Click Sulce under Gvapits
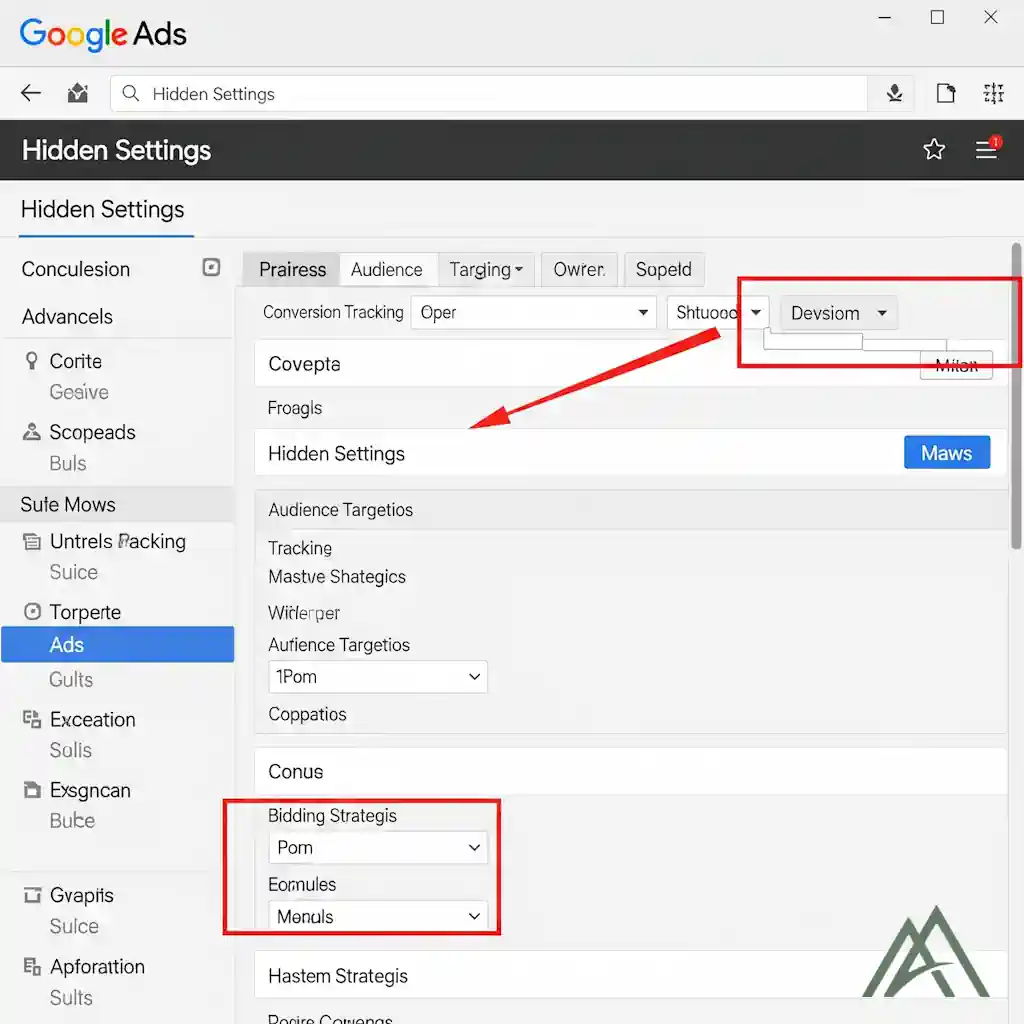This screenshot has width=1024, height=1024. [74, 926]
